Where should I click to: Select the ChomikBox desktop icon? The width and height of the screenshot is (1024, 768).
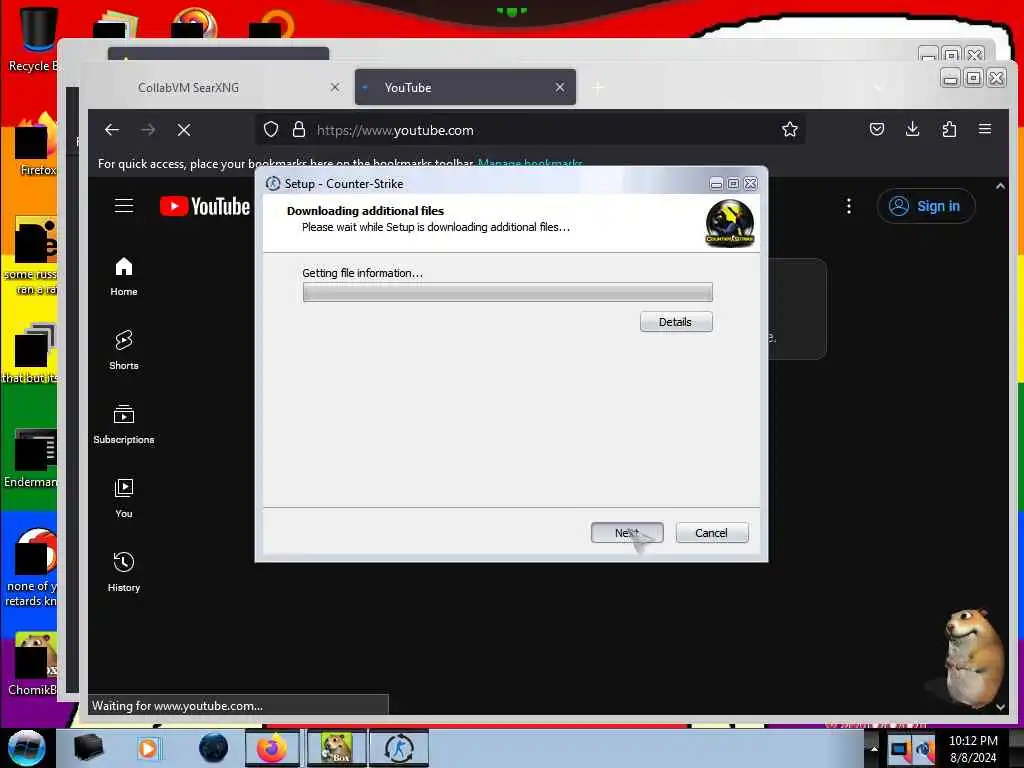click(33, 664)
